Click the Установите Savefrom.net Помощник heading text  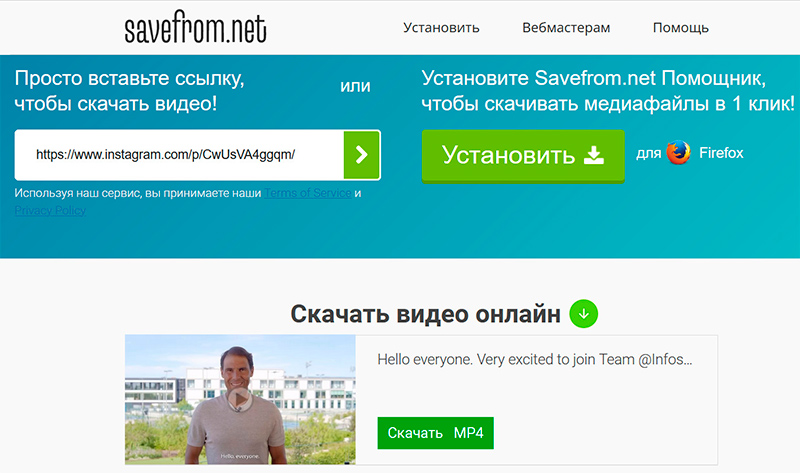608,91
